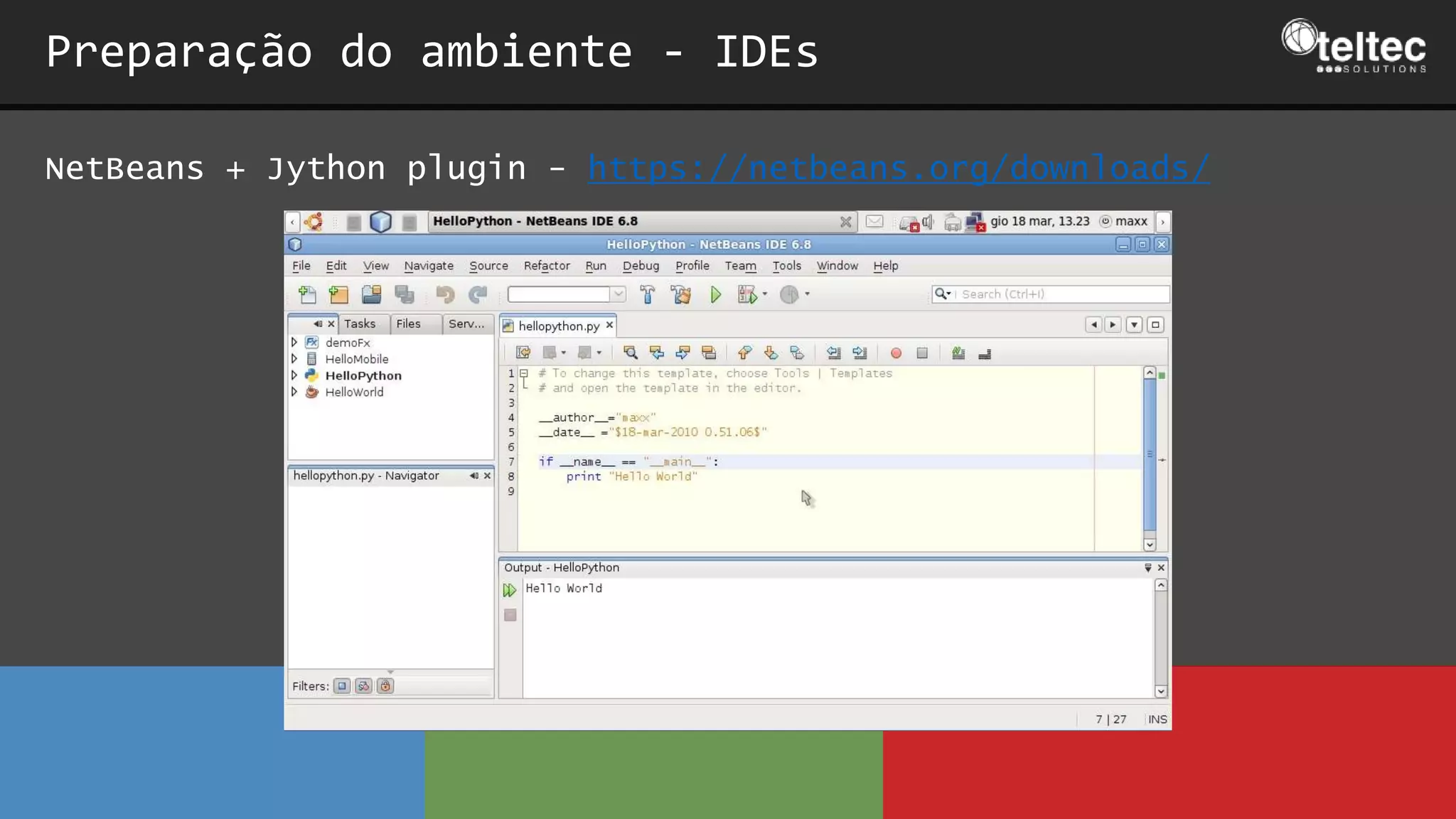Open the Navigate menu
This screenshot has width=1456, height=819.
click(x=429, y=266)
